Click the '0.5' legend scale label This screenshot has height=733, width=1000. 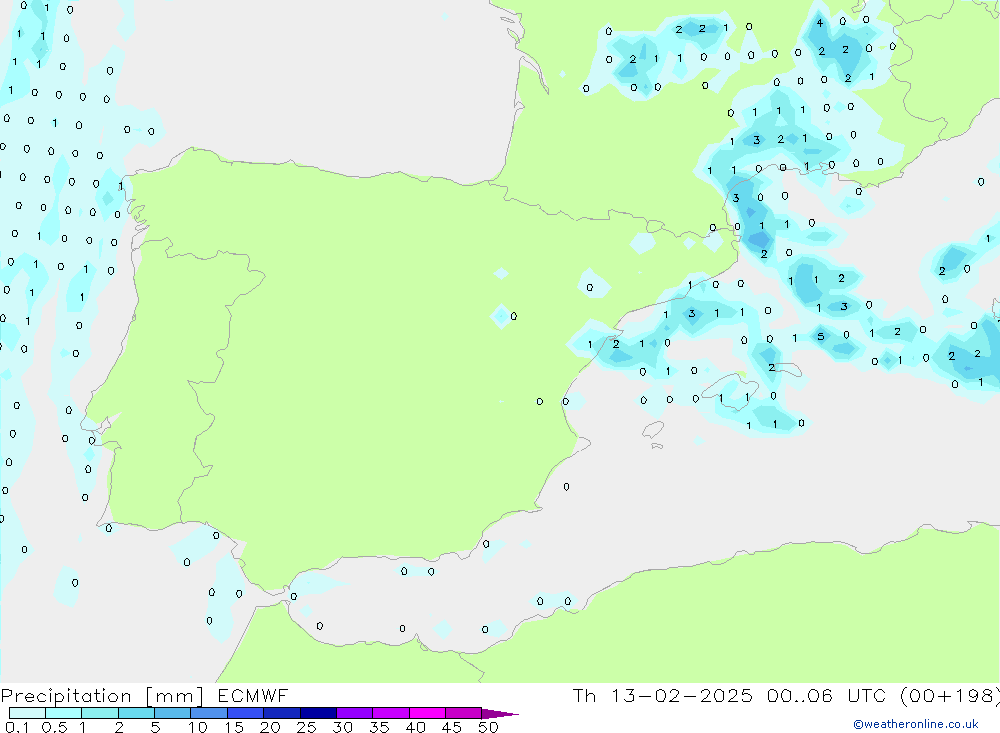pyautogui.click(x=54, y=727)
